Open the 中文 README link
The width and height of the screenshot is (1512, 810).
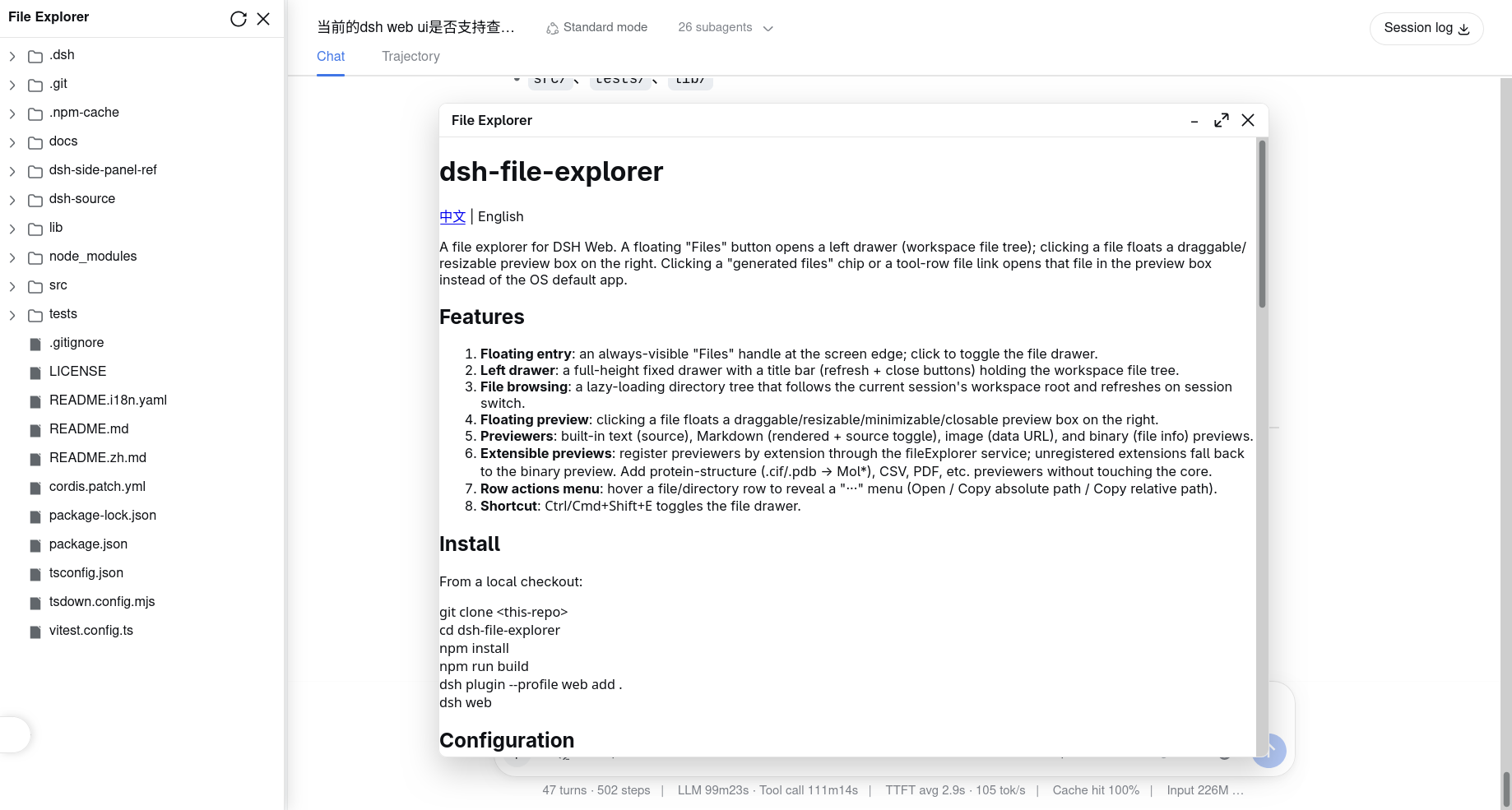click(452, 216)
